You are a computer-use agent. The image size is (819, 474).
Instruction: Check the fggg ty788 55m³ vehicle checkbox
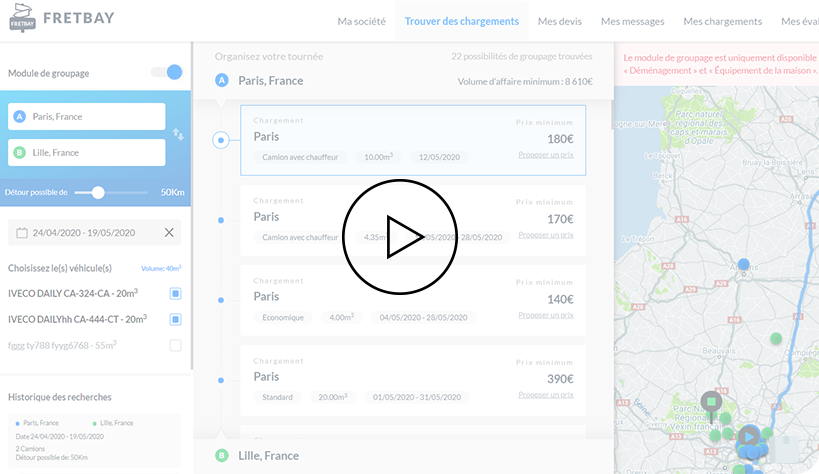(175, 345)
